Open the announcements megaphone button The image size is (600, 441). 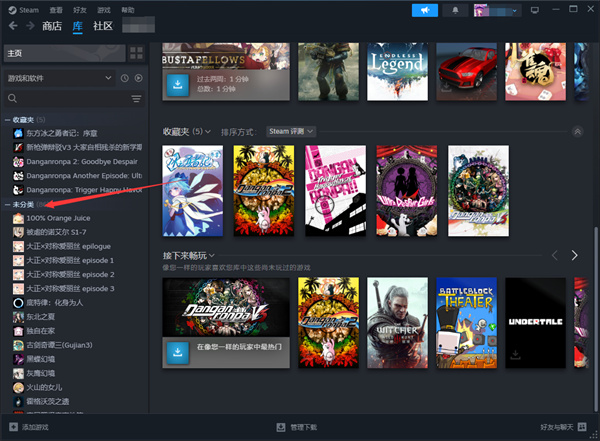(x=425, y=10)
